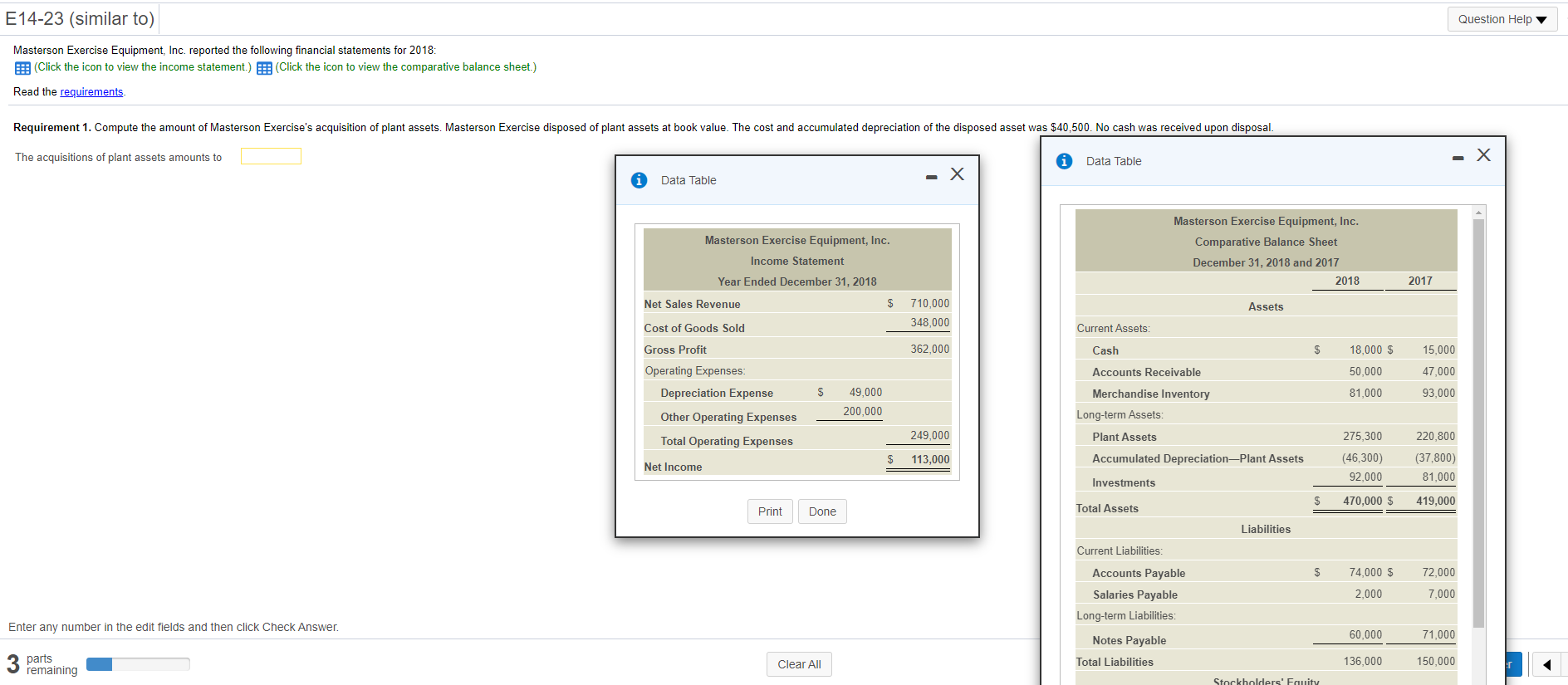Viewport: 1568px width, 685px height.
Task: Click the Clear All button
Action: [799, 664]
